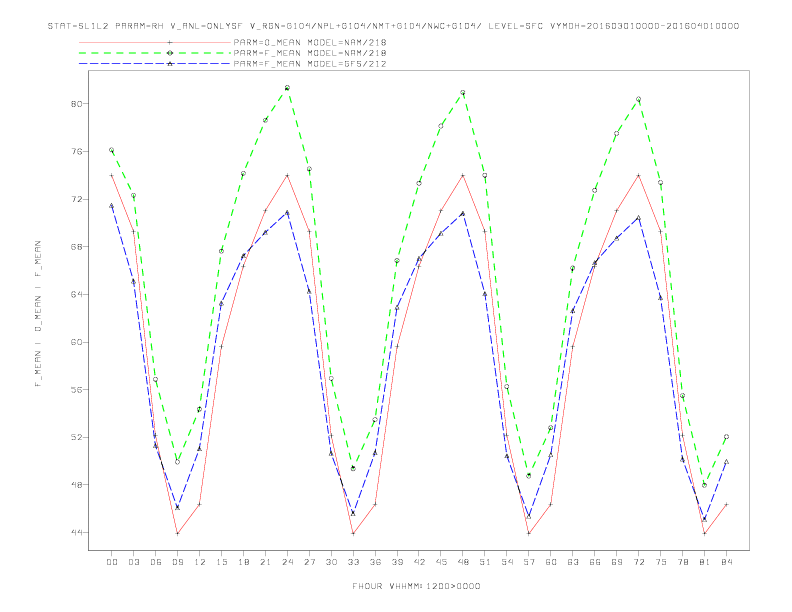Viewport: 792px width, 612px height.
Task: Click x-axis tick label 33
Action: click(x=353, y=562)
